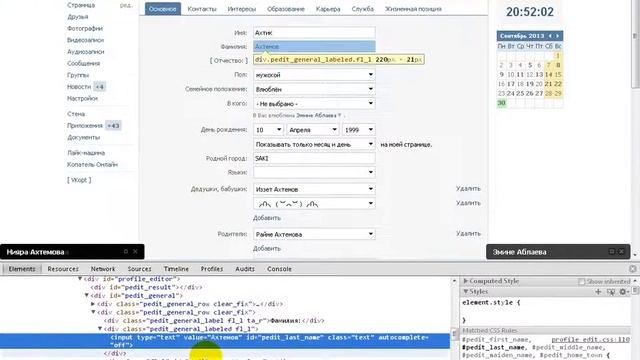Open the [ VkOpt ] menu link

click(x=79, y=180)
